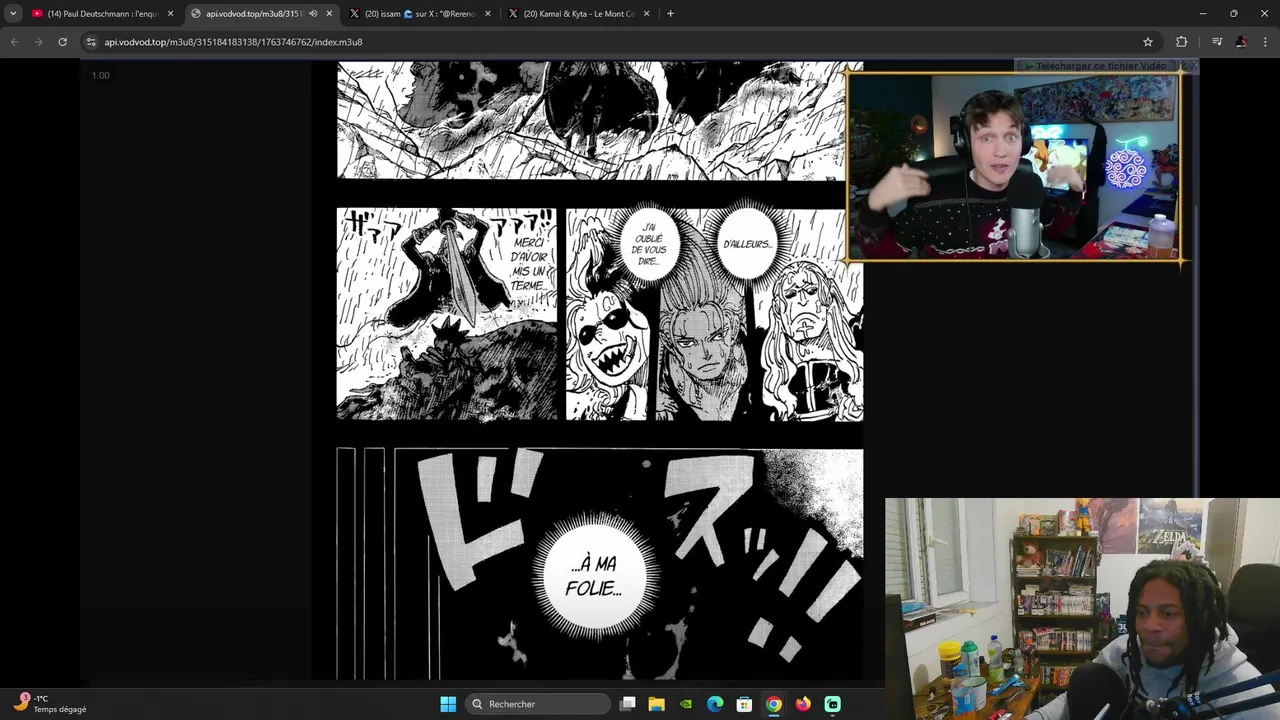1280x720 pixels.
Task: Open the Streamlabs icon in the taskbar
Action: tap(832, 704)
